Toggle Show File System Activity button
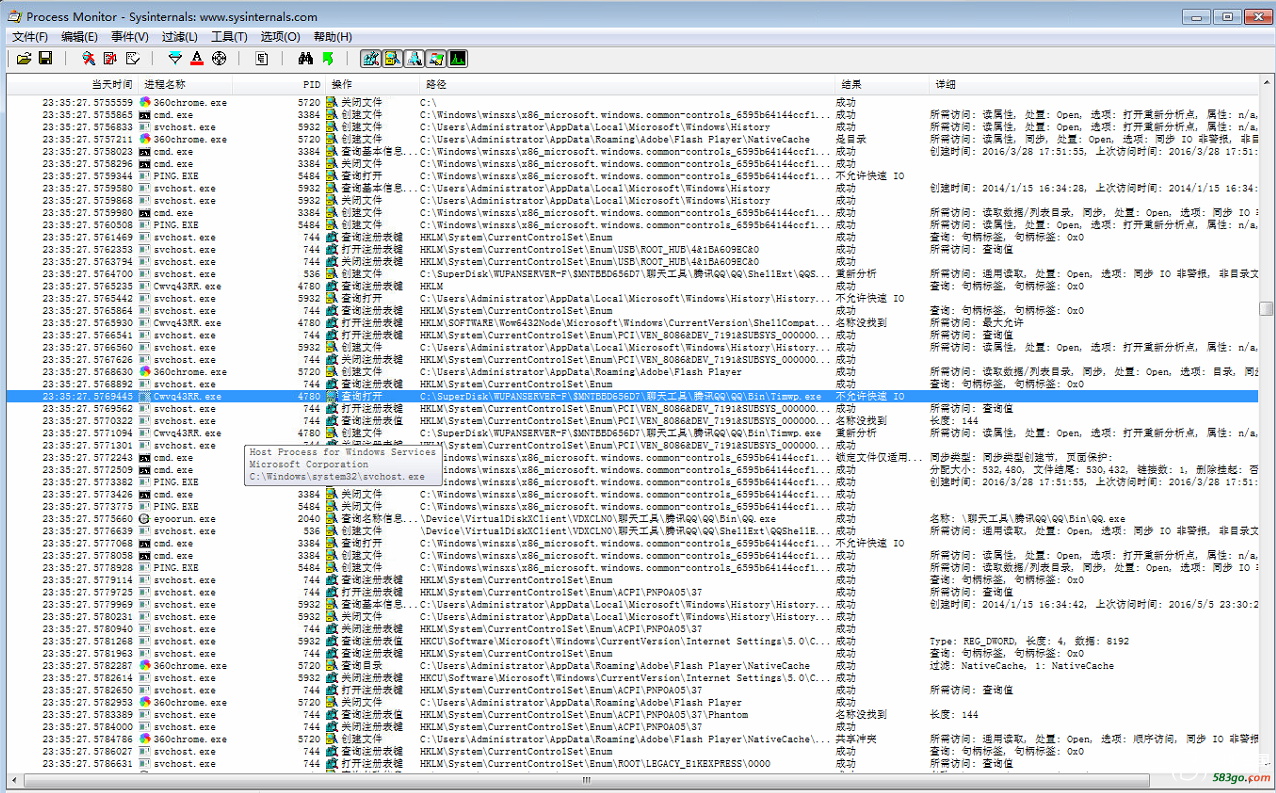This screenshot has height=793, width=1276. tap(393, 59)
